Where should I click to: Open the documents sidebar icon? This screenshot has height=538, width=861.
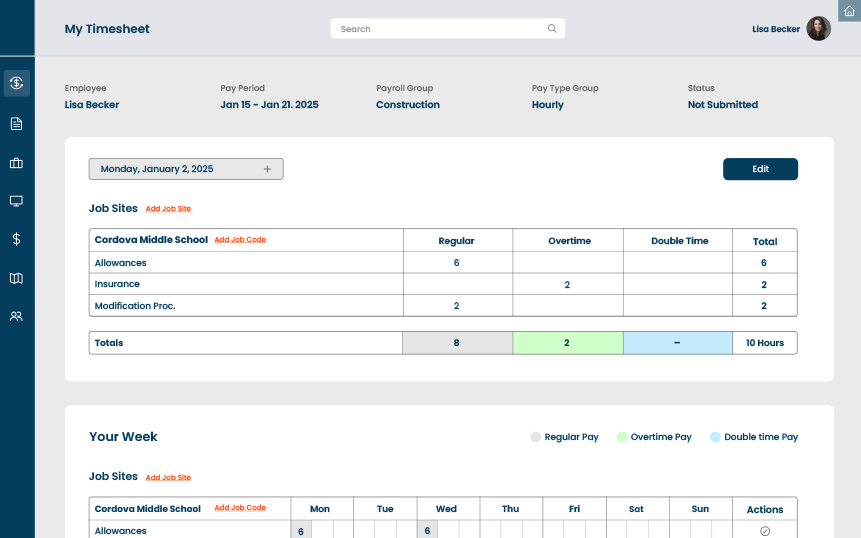point(16,124)
